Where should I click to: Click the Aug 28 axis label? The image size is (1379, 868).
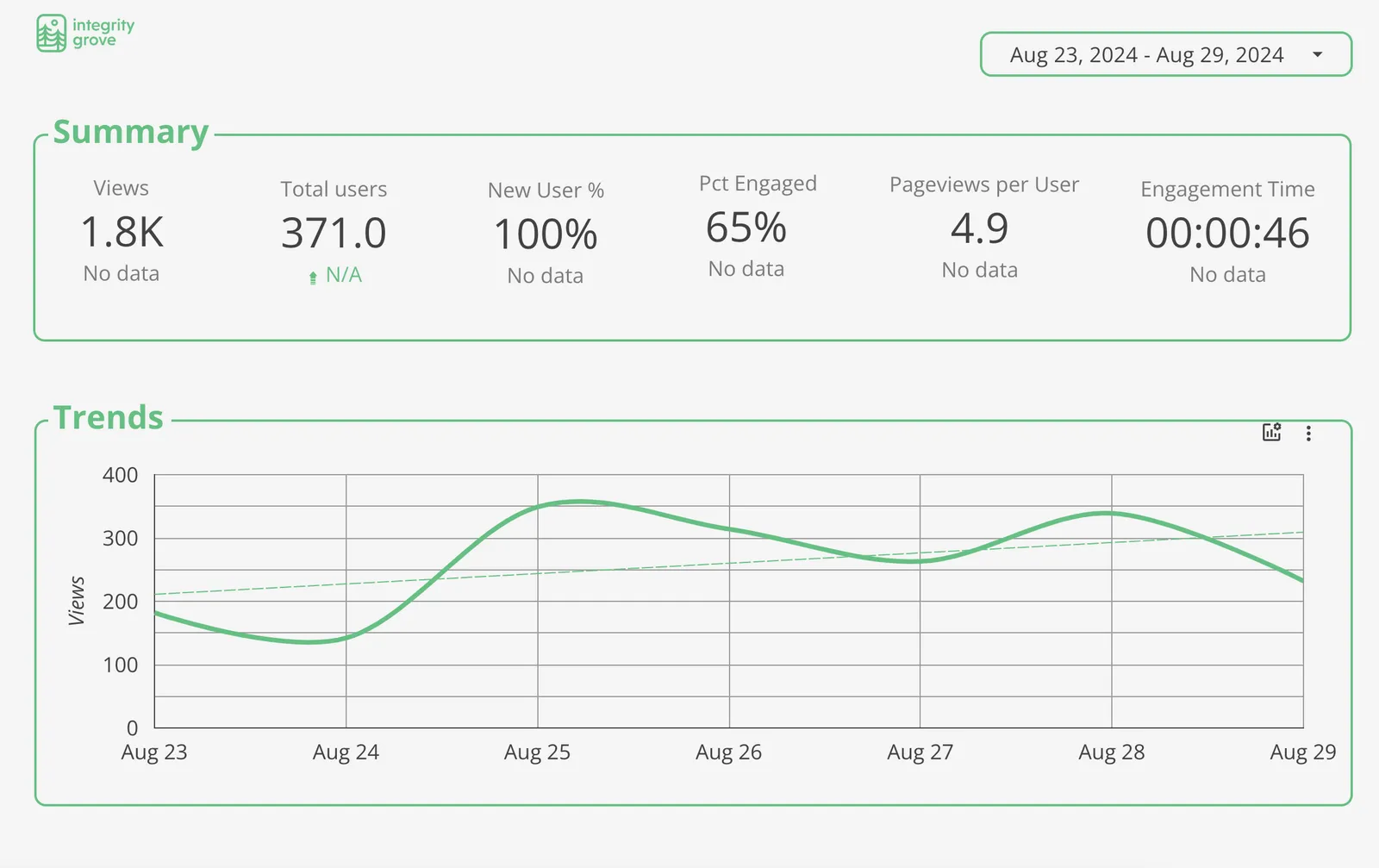tap(1112, 752)
